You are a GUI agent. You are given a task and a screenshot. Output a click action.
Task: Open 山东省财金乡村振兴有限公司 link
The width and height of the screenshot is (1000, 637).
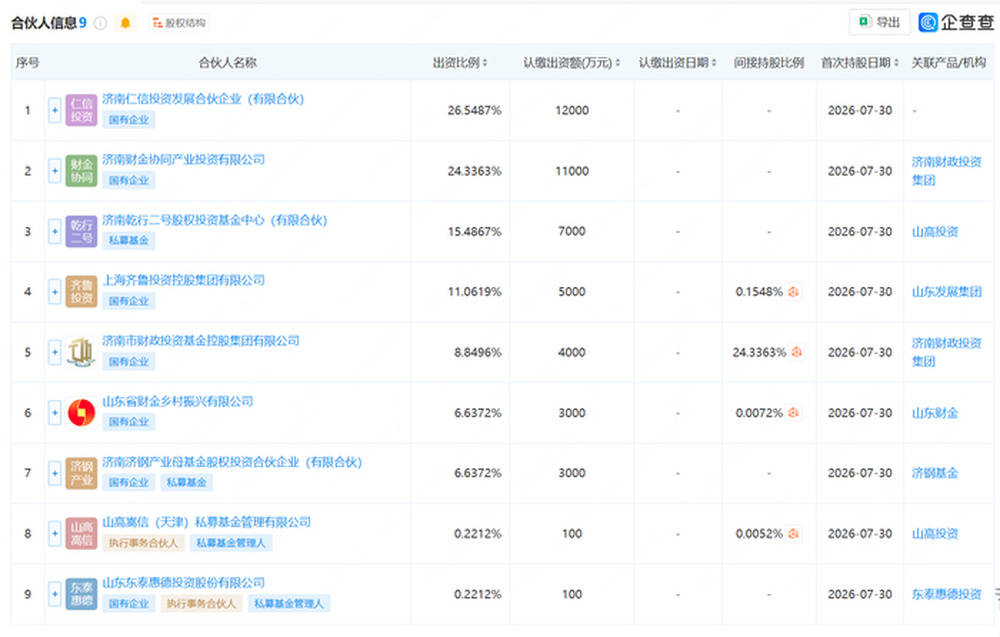[x=178, y=401]
